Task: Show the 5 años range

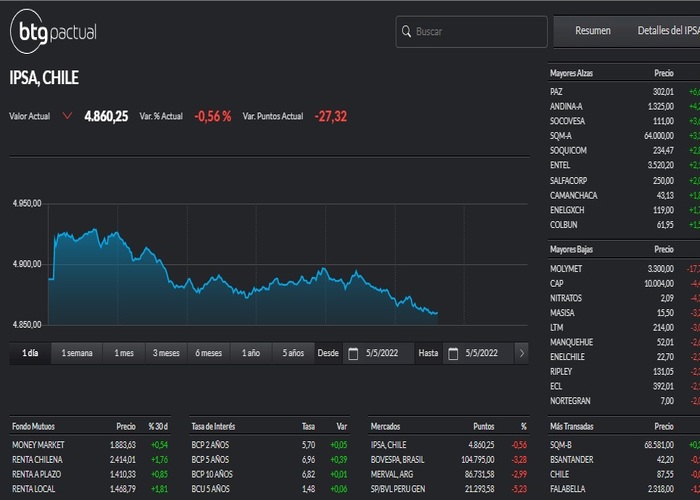Action: pyautogui.click(x=293, y=353)
